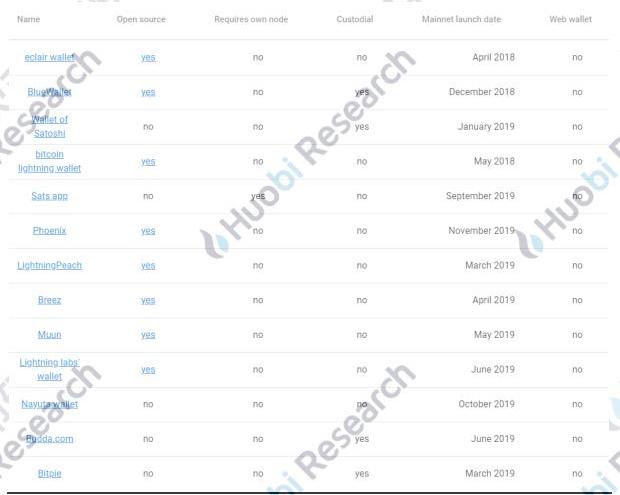Select the 'Mainnet launch date' column header
The height and width of the screenshot is (495, 620).
coord(461,19)
